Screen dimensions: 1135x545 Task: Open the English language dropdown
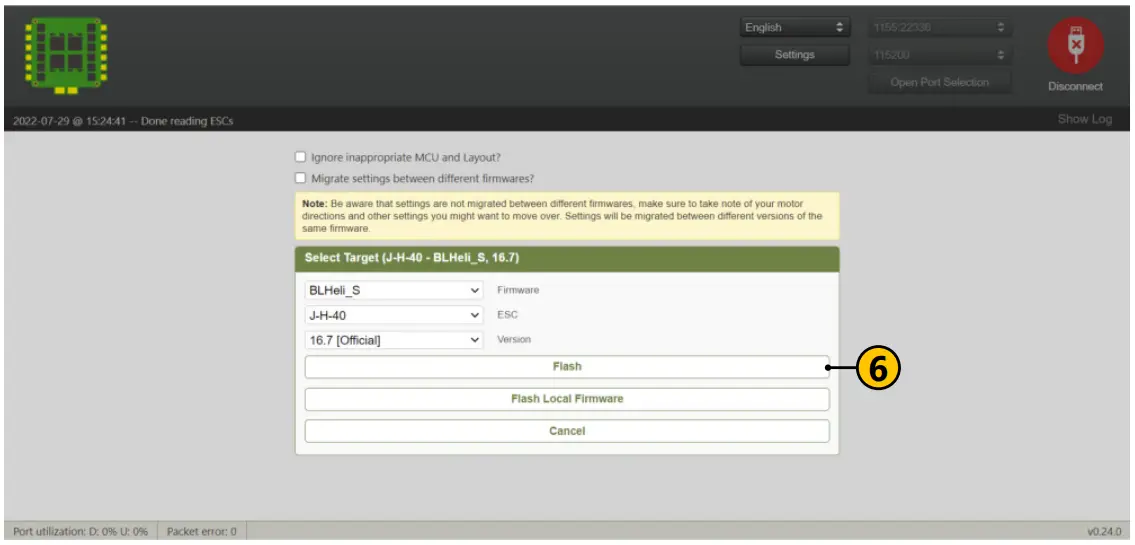pos(794,28)
